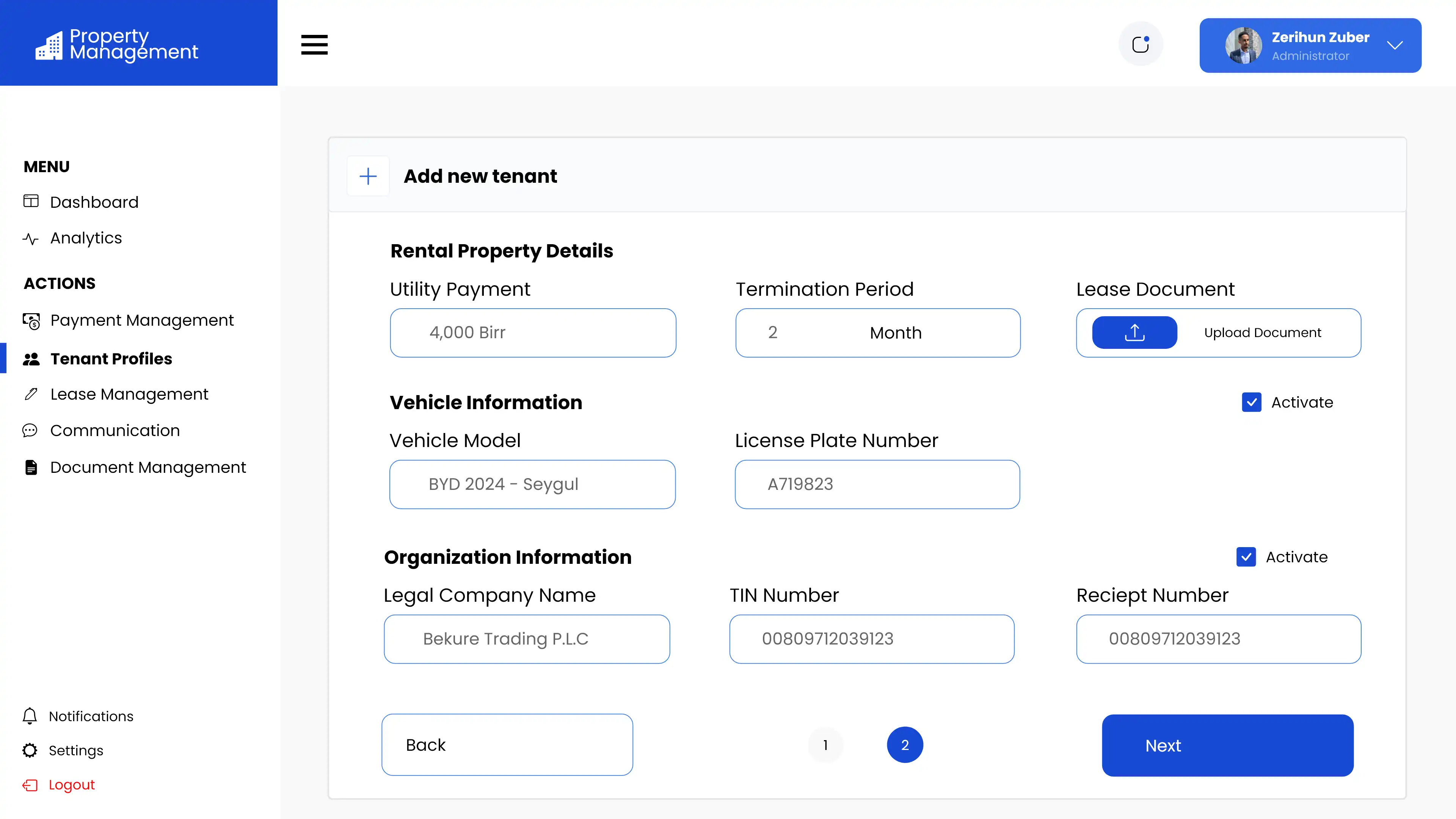
Task: Uncheck Activate for Vehicle Information
Action: pos(1251,402)
